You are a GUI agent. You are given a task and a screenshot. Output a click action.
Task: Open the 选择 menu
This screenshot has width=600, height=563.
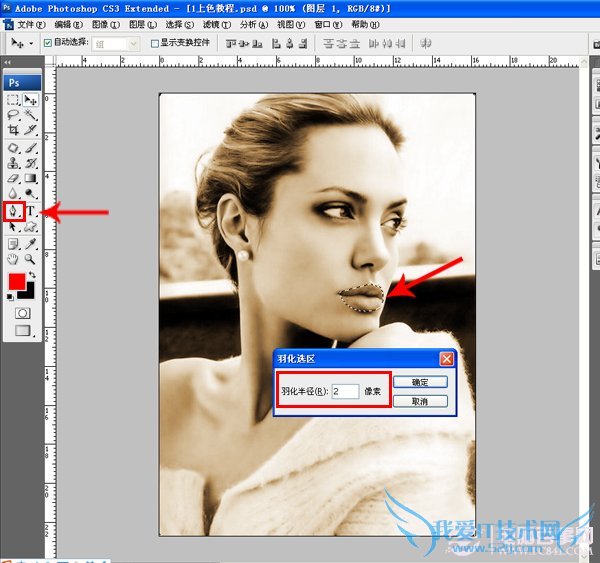[x=180, y=23]
